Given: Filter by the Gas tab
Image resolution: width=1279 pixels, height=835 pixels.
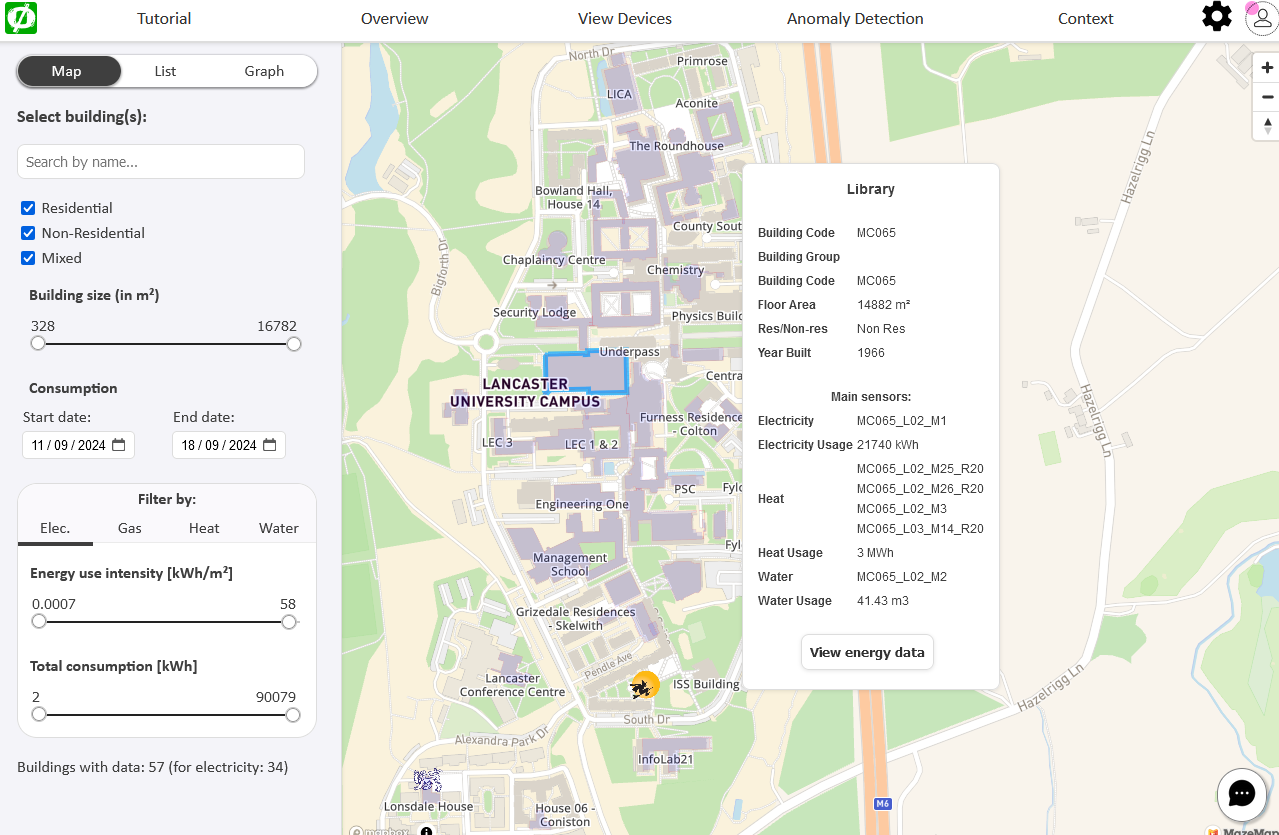Looking at the screenshot, I should (x=130, y=528).
